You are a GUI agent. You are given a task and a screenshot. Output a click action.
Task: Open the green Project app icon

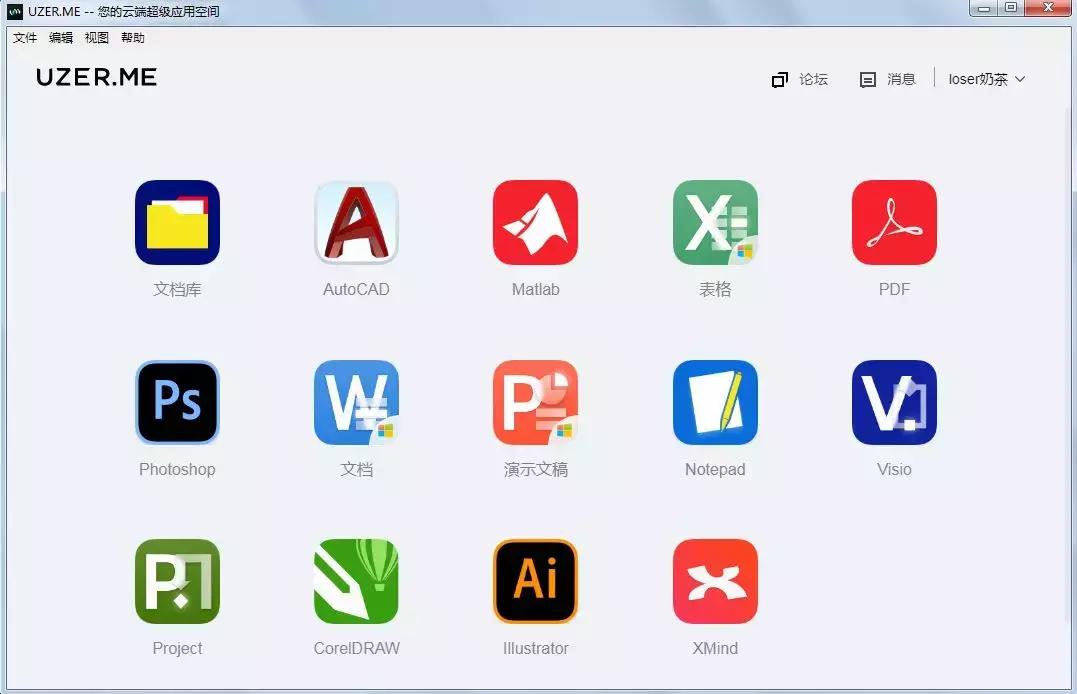point(177,581)
